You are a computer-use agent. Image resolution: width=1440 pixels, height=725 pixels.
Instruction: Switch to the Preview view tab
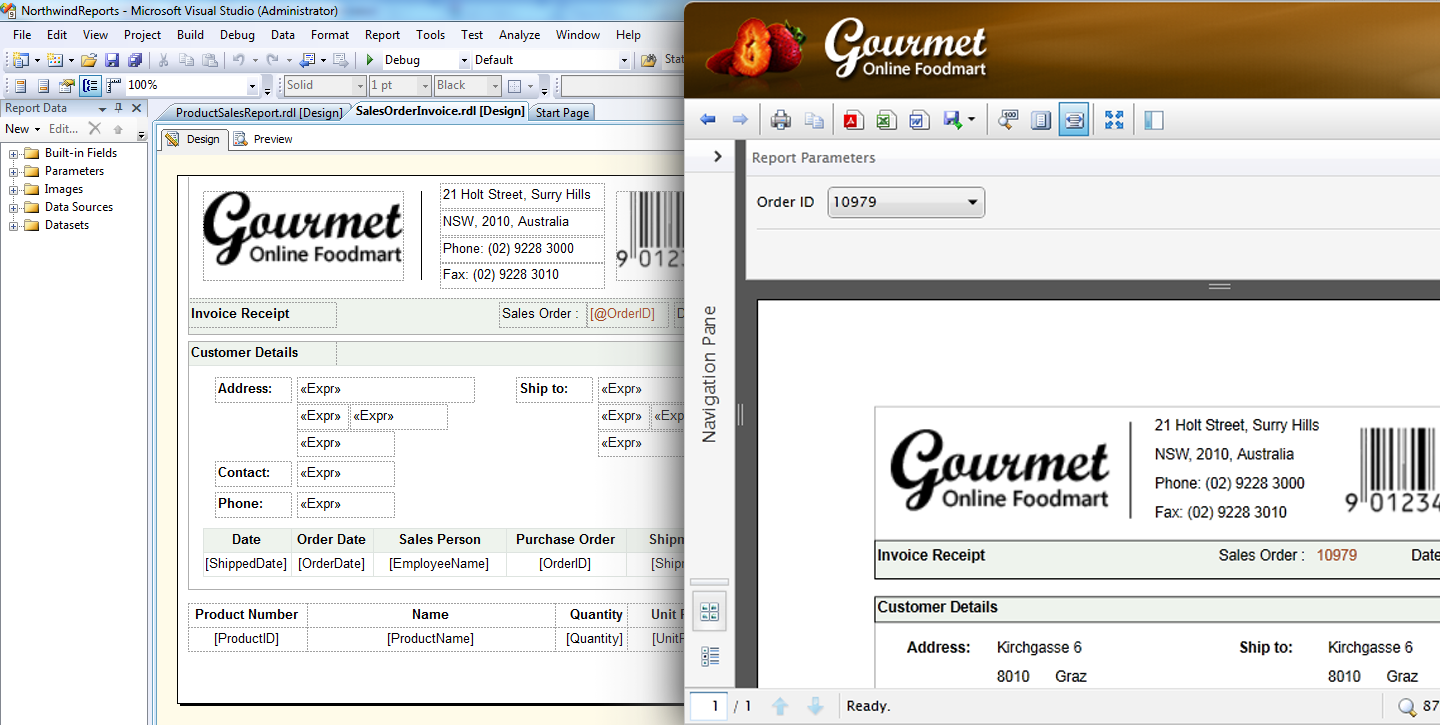[x=263, y=139]
